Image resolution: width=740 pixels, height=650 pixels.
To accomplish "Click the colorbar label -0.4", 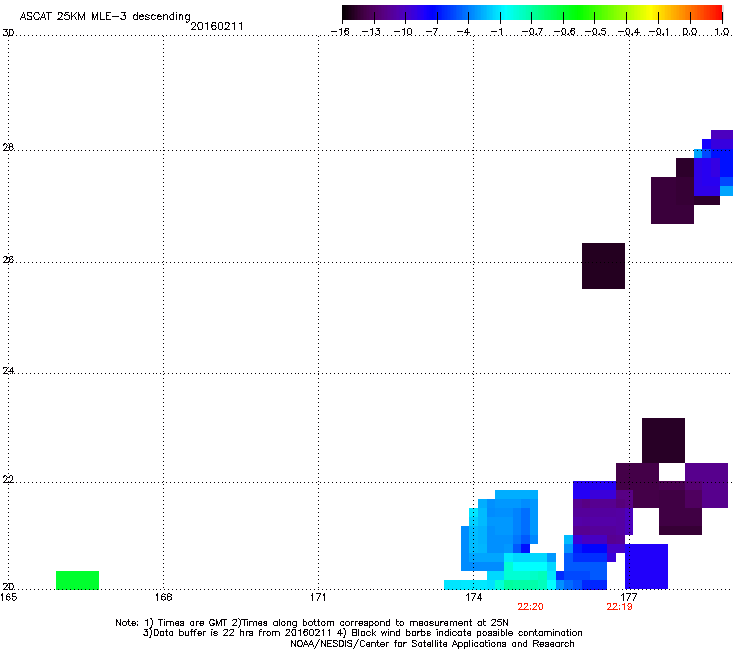I will click(629, 32).
